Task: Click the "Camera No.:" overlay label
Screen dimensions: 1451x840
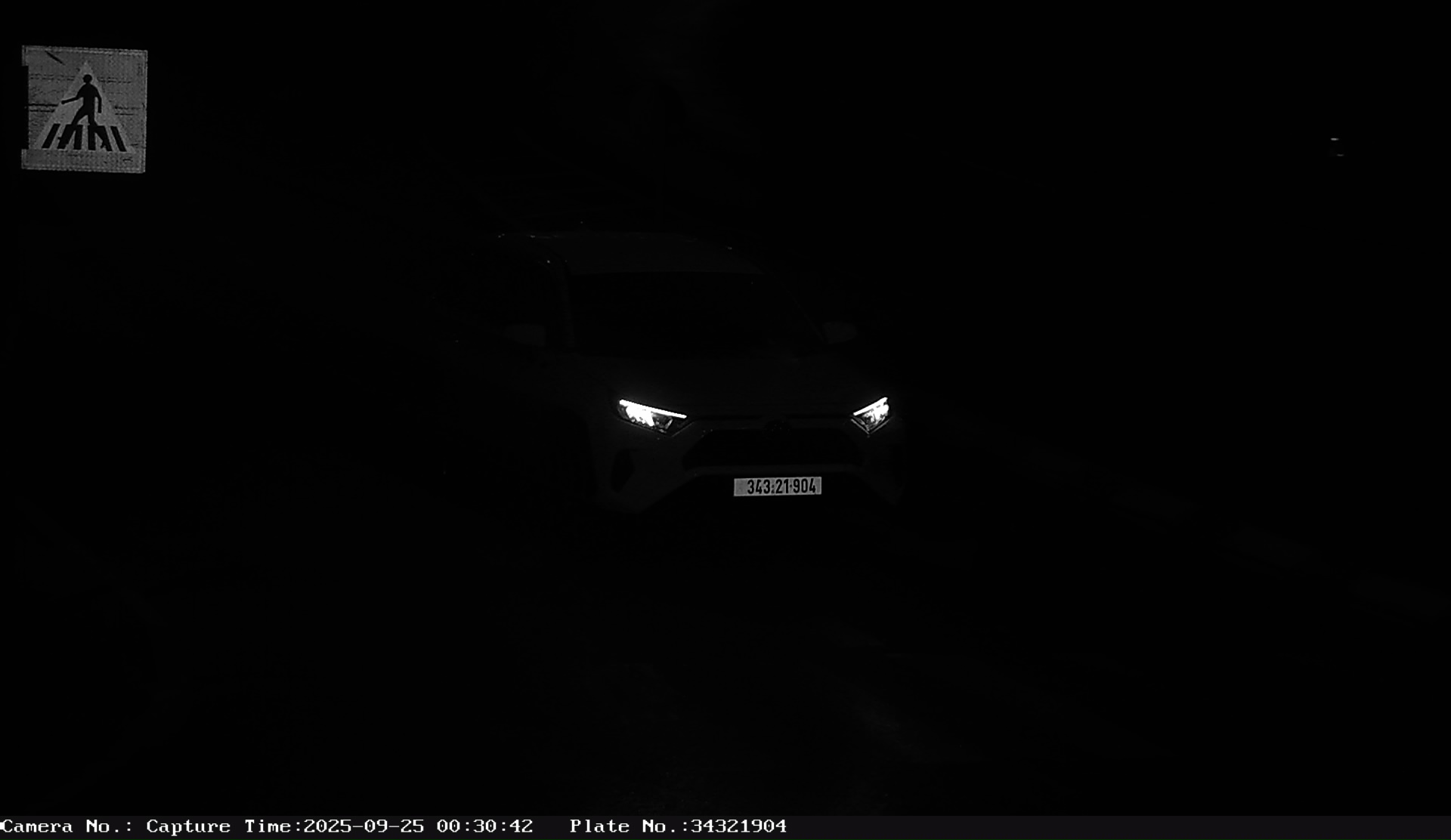Action: pos(67,826)
